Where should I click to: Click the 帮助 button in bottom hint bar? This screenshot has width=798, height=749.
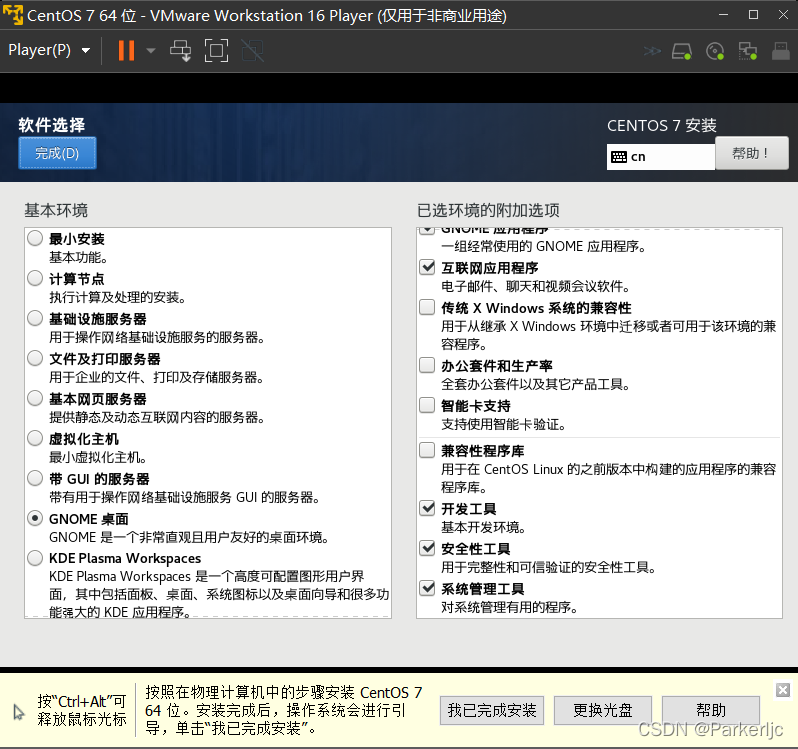(711, 710)
